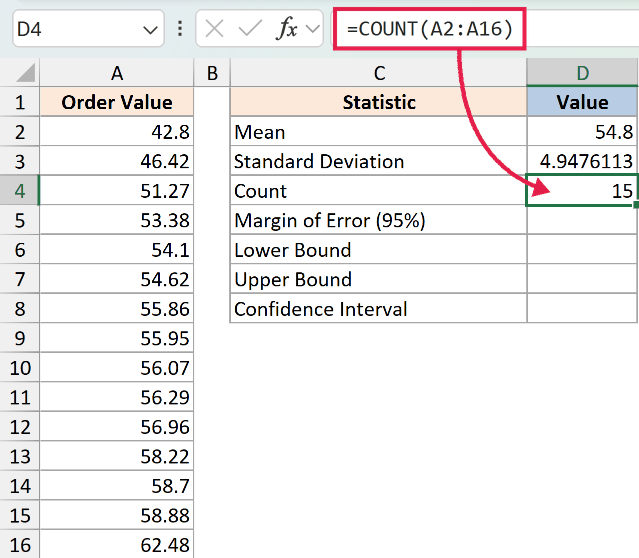Click the Margin of Error (95%) cell

pyautogui.click(x=379, y=220)
